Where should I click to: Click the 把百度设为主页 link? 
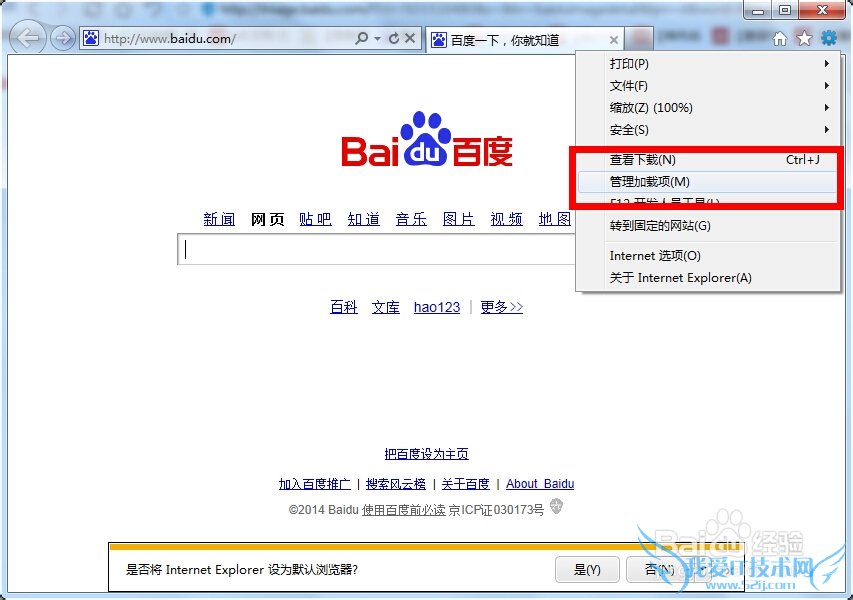tap(426, 454)
